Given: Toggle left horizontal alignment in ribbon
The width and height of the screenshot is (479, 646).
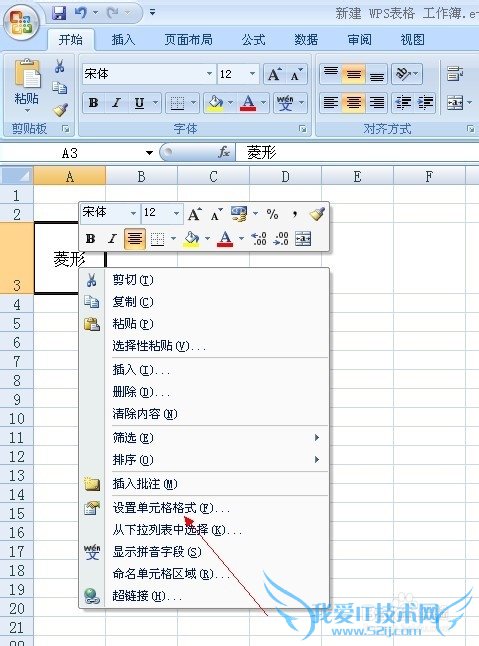Looking at the screenshot, I should 331,103.
